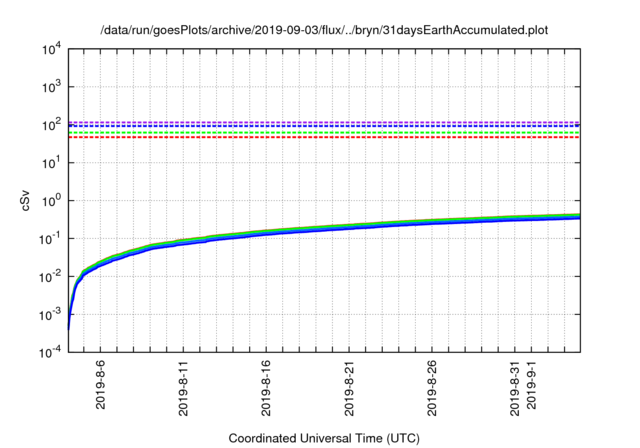
Task: Click the 2019-8-31 date tick label
Action: point(515,388)
